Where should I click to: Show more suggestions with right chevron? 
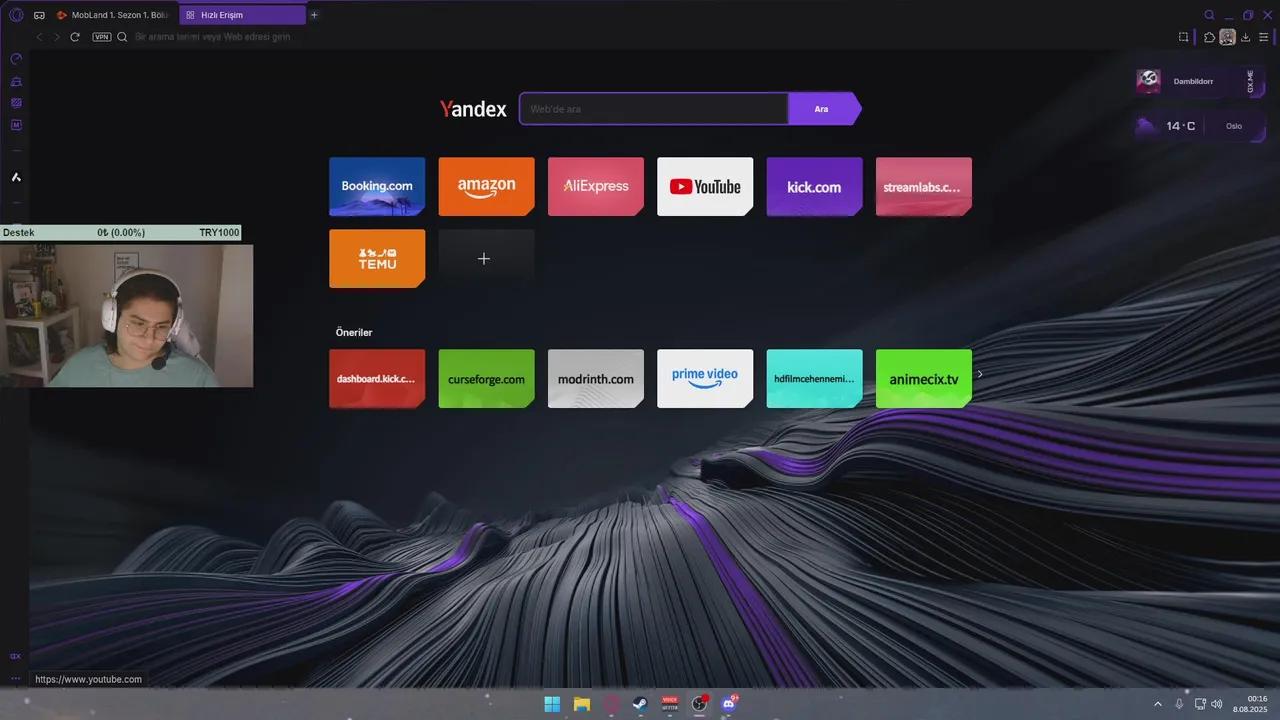click(x=980, y=375)
